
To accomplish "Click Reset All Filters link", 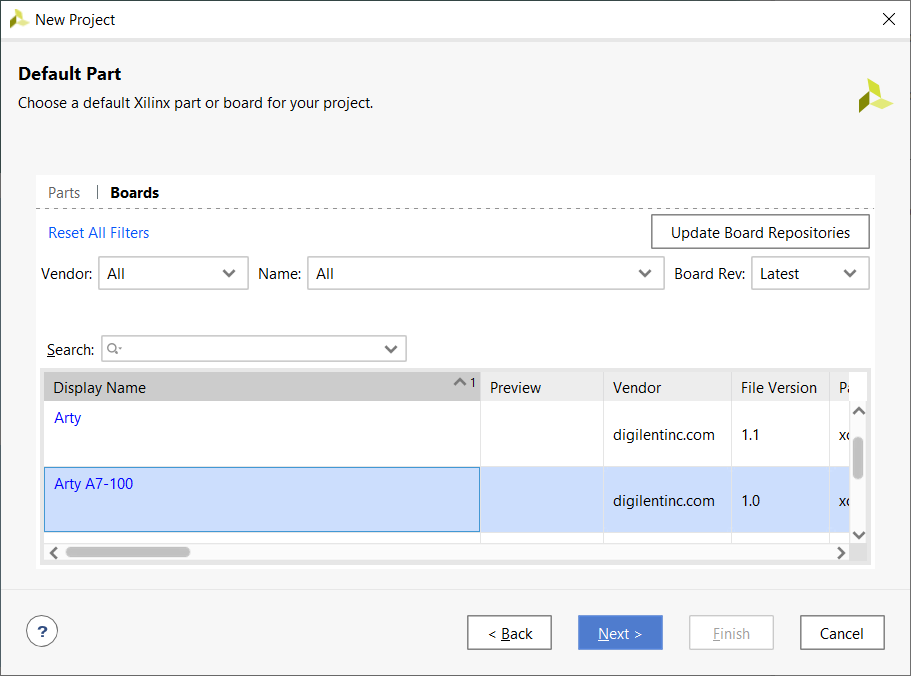I will pyautogui.click(x=99, y=233).
